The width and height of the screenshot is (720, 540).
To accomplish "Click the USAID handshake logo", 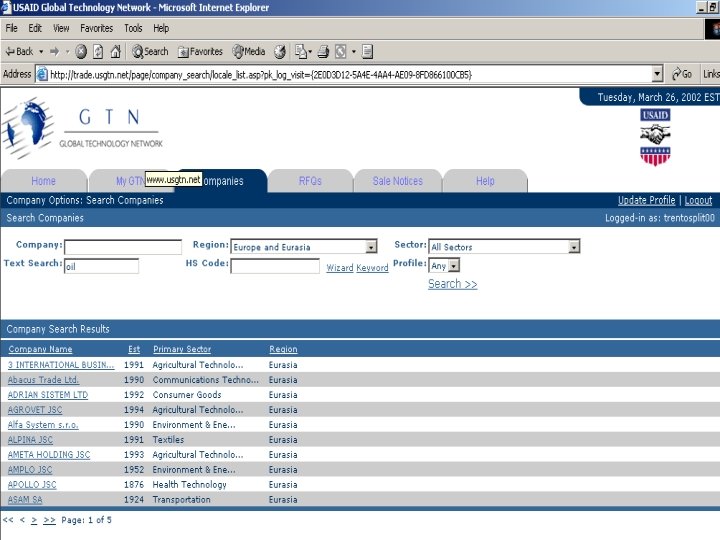I will coord(655,137).
